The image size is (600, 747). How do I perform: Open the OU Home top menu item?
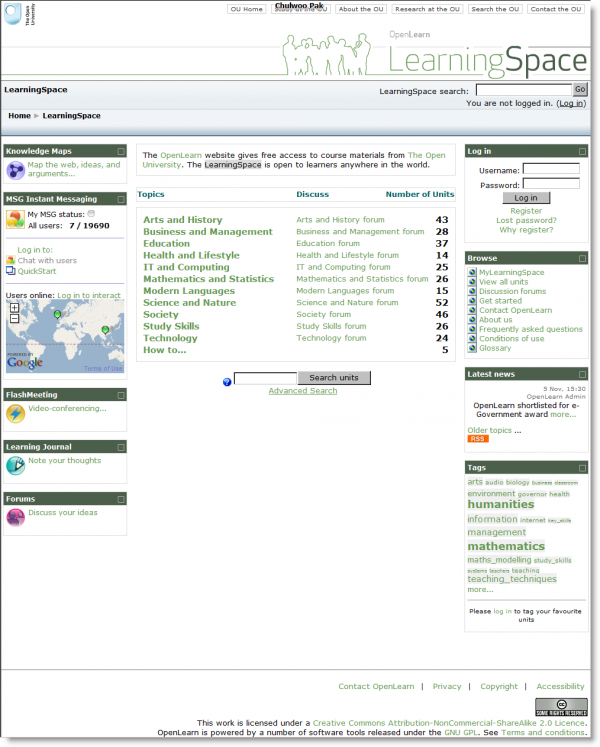246,9
